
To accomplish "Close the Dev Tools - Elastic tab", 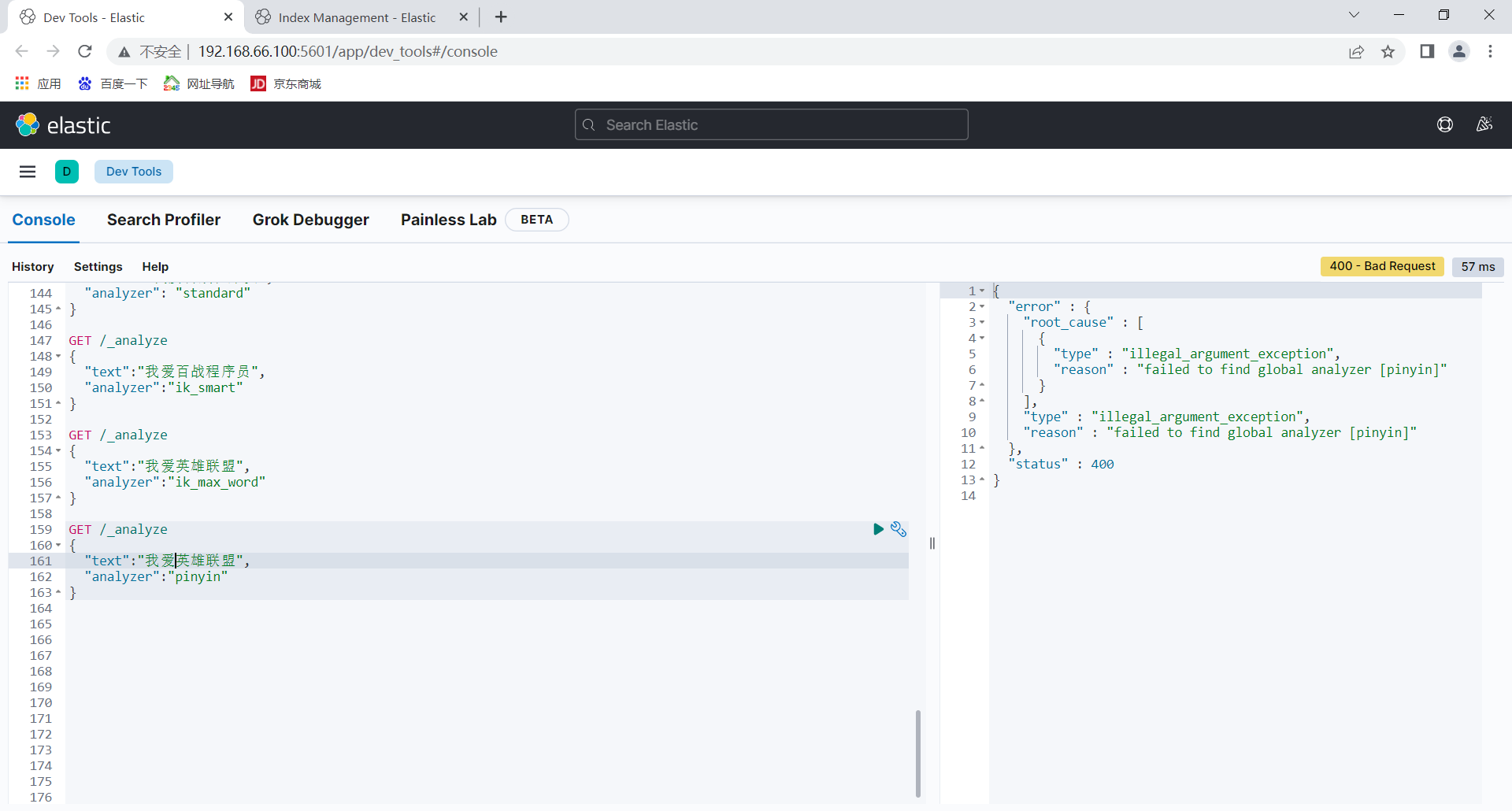I will click(228, 17).
